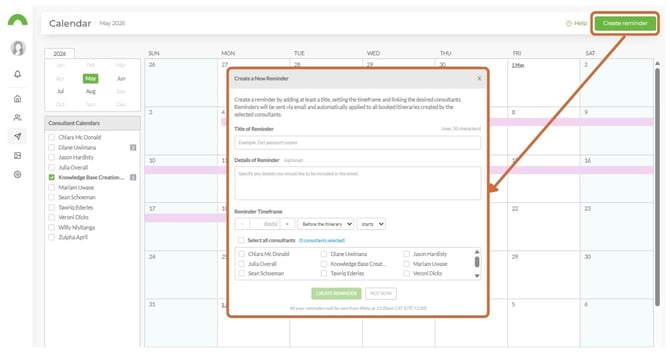This screenshot has height=364, width=670.
Task: Check Tawriq Ederies in reminder dialog
Action: [x=324, y=273]
